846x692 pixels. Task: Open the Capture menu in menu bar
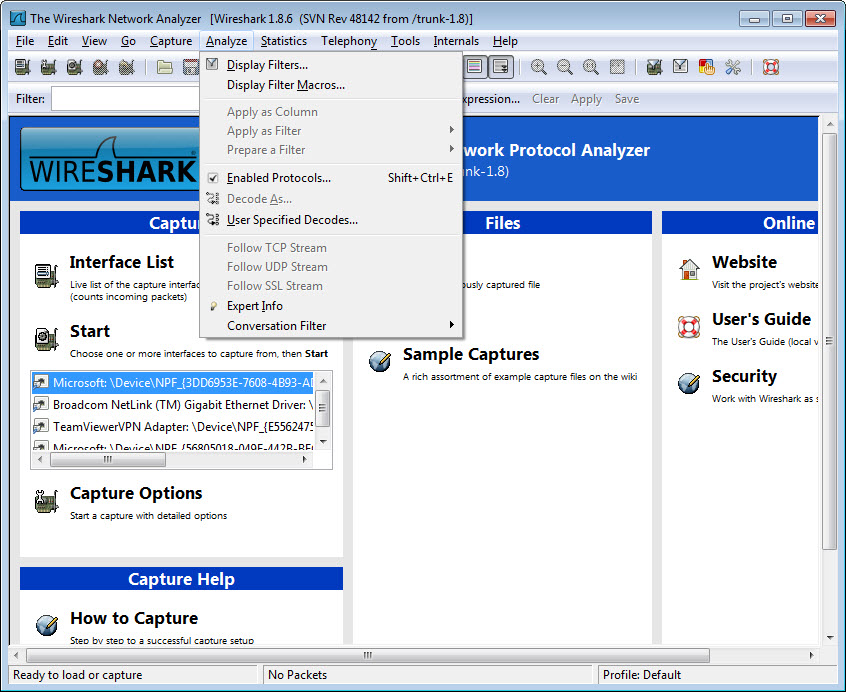point(171,41)
